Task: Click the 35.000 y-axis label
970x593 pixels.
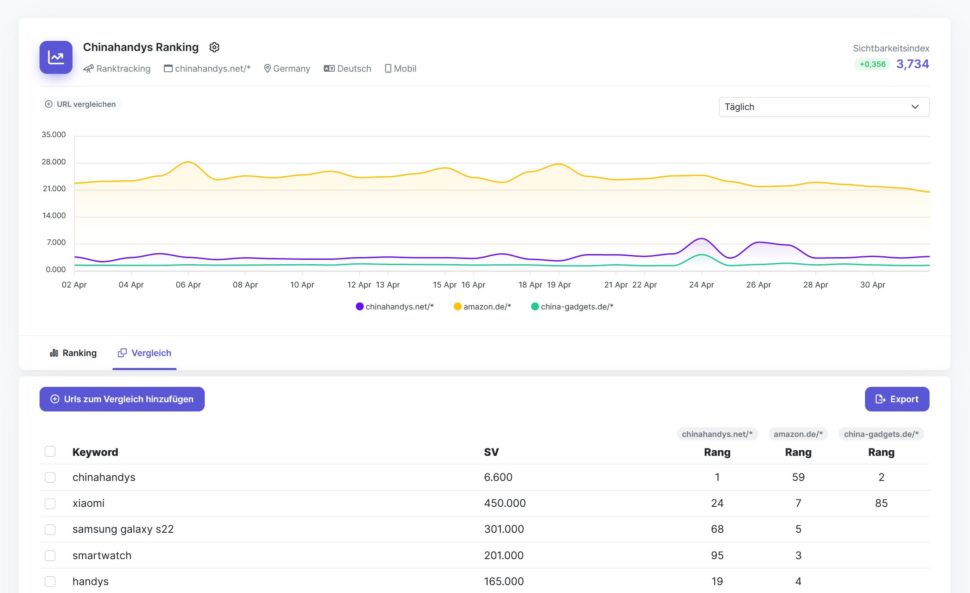Action: [53, 134]
